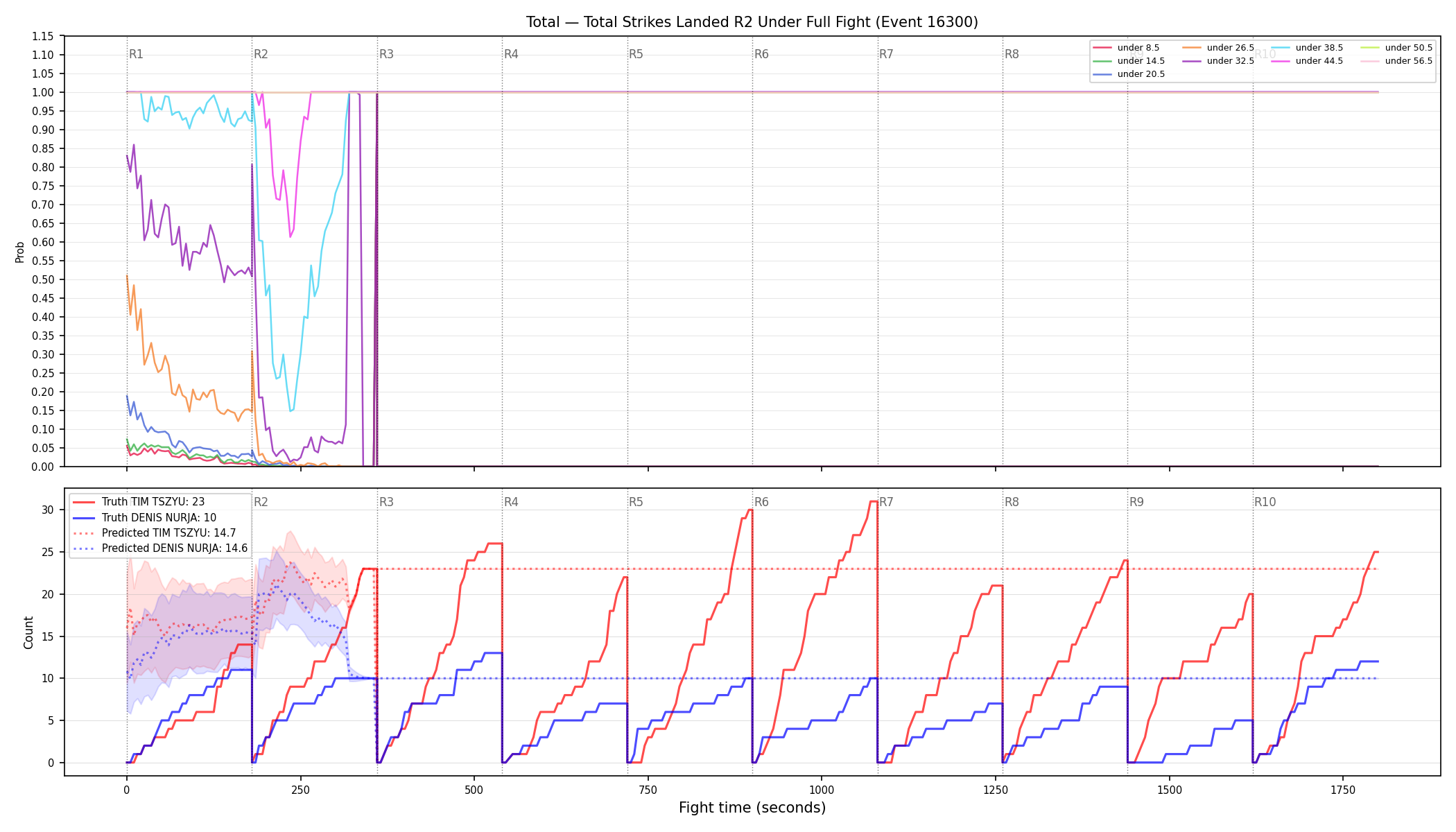This screenshot has width=1456, height=832.
Task: Click the purple line swatch for 'under 32.5'
Action: click(1191, 61)
